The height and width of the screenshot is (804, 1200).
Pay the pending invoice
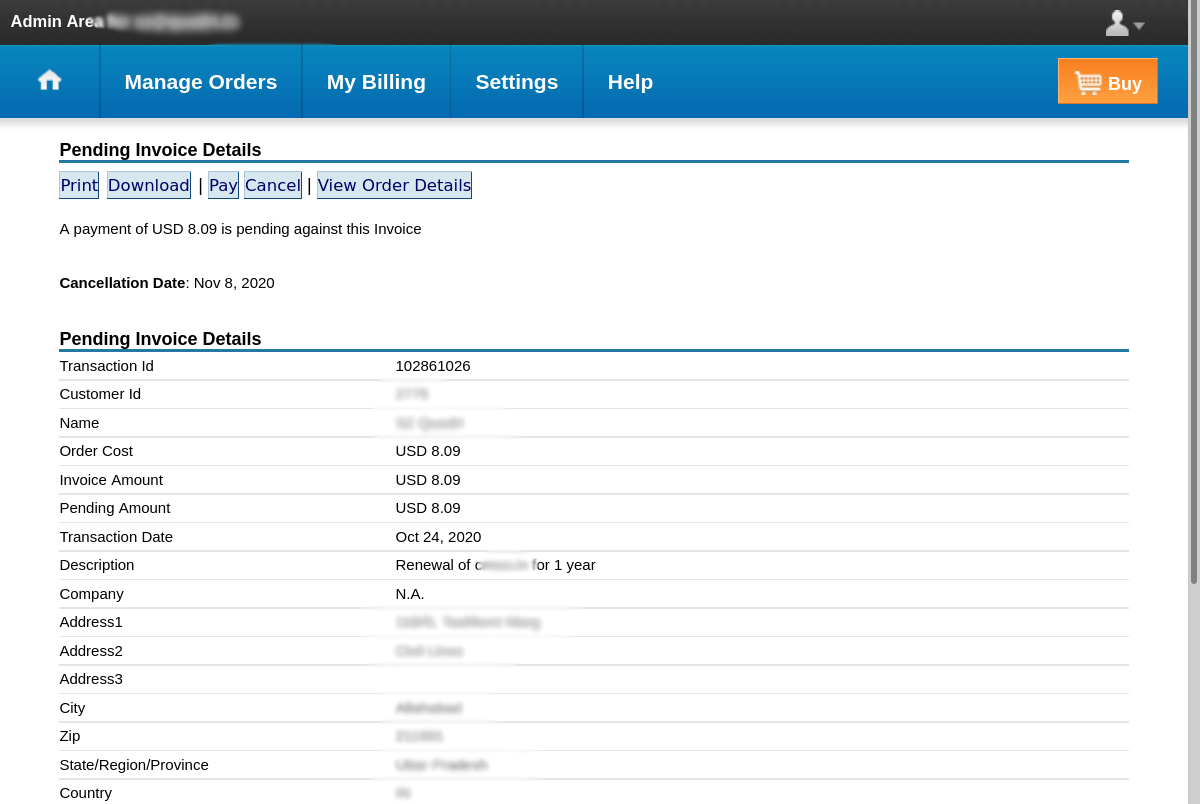click(223, 185)
